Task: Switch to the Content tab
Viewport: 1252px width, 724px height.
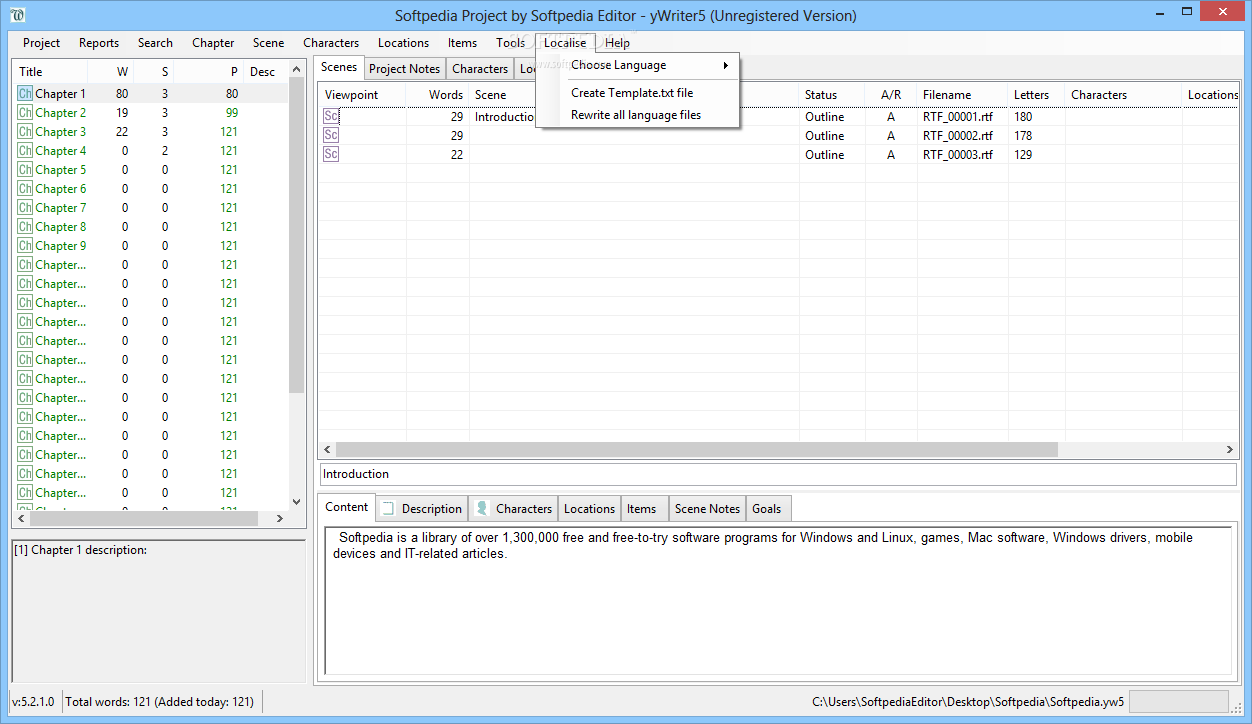Action: (x=347, y=507)
